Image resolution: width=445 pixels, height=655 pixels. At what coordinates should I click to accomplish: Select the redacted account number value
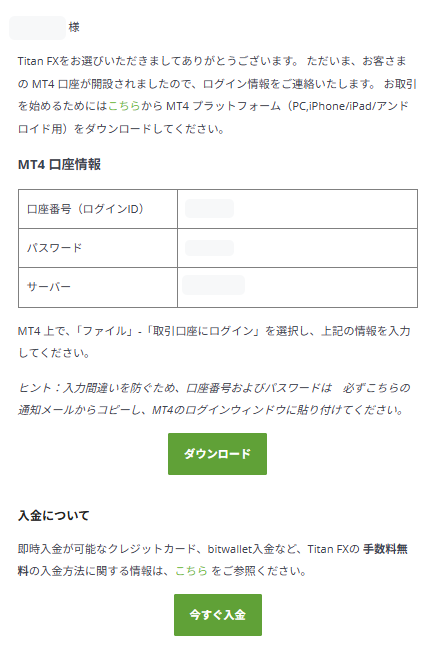(209, 208)
